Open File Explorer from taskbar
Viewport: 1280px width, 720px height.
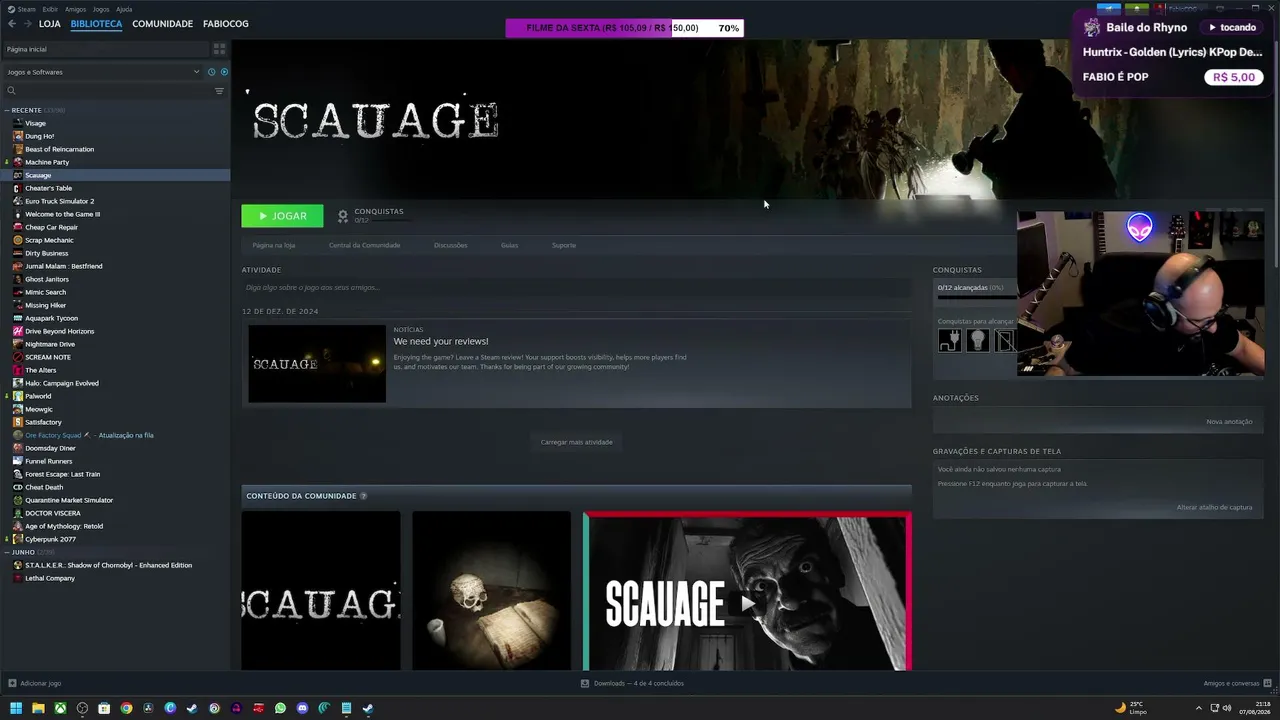pyautogui.click(x=38, y=709)
